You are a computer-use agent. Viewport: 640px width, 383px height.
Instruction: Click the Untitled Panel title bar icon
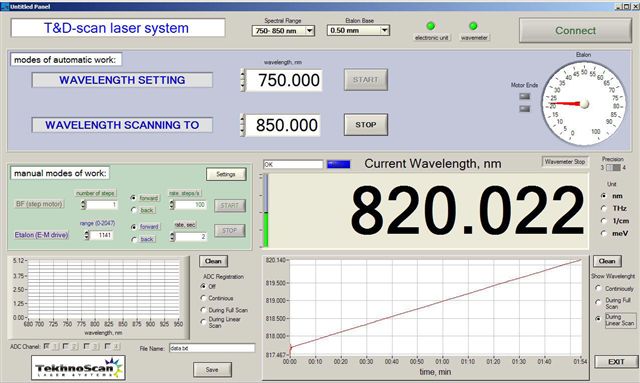4,7
